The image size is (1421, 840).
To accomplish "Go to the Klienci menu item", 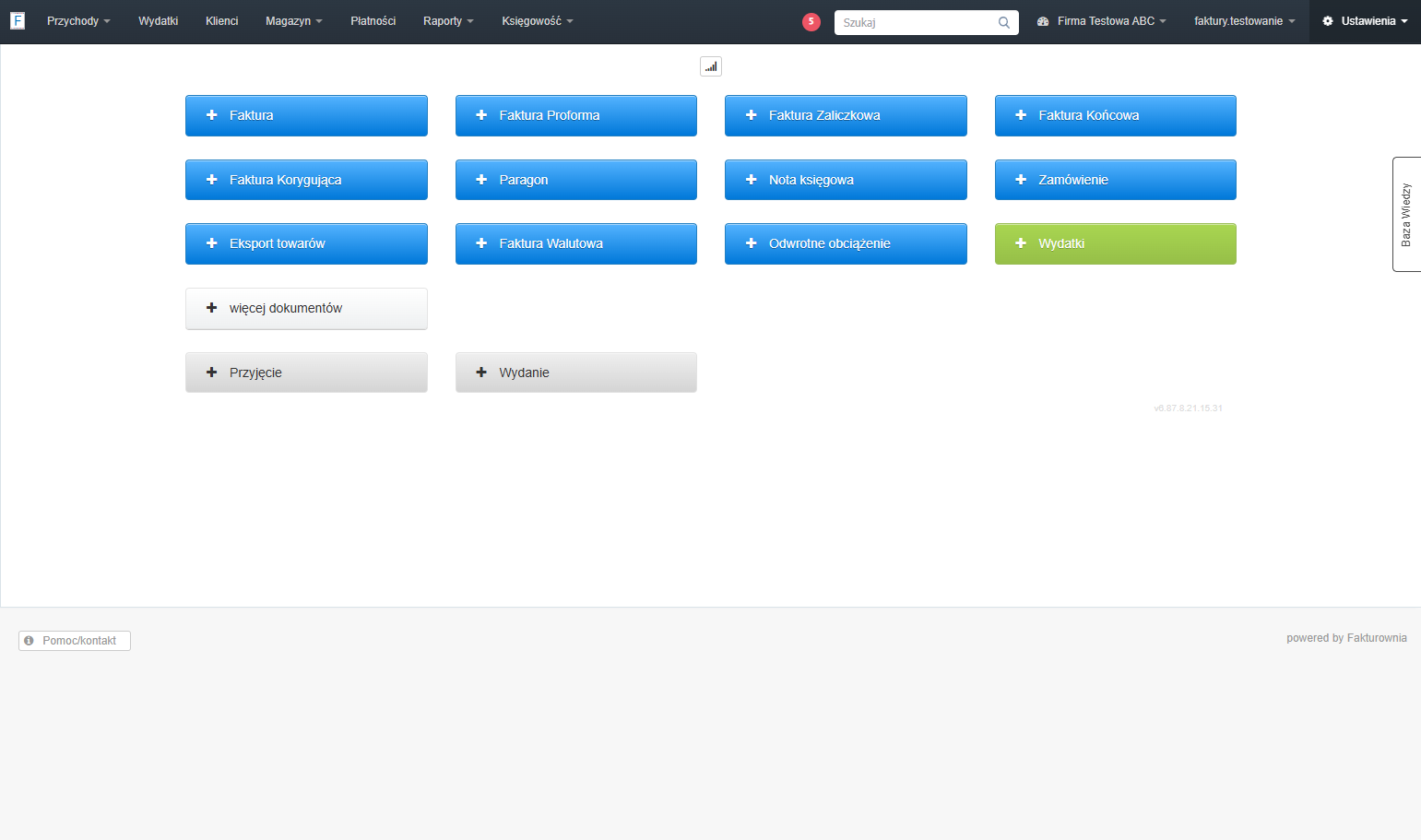I will 222,21.
